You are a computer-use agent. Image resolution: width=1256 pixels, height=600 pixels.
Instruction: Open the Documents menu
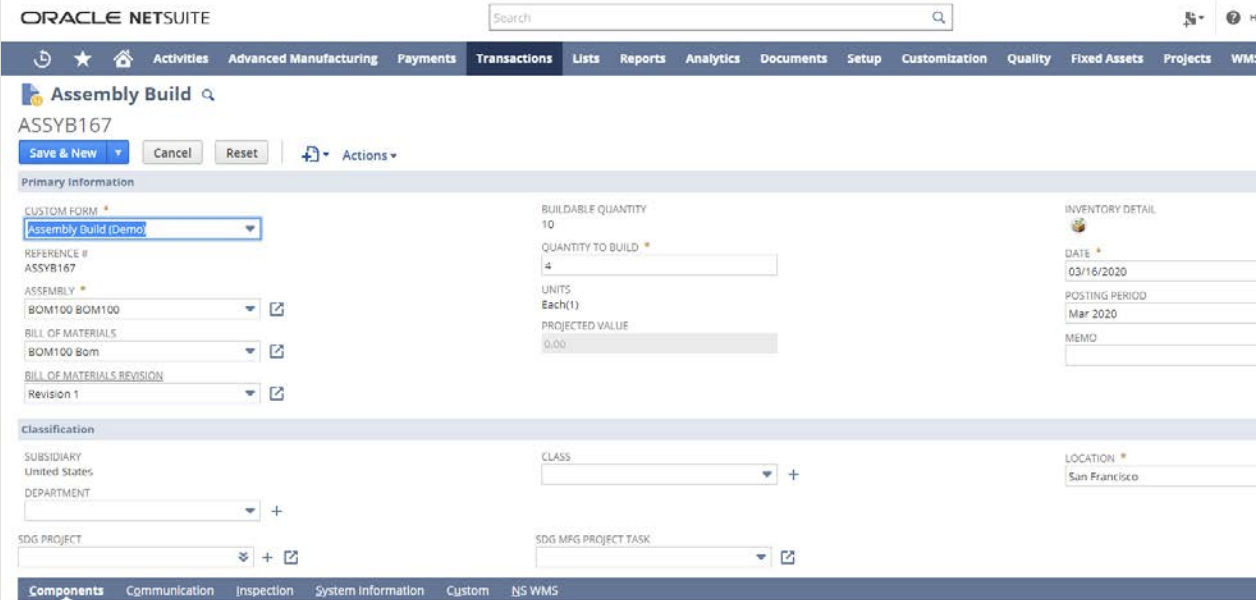(x=793, y=59)
